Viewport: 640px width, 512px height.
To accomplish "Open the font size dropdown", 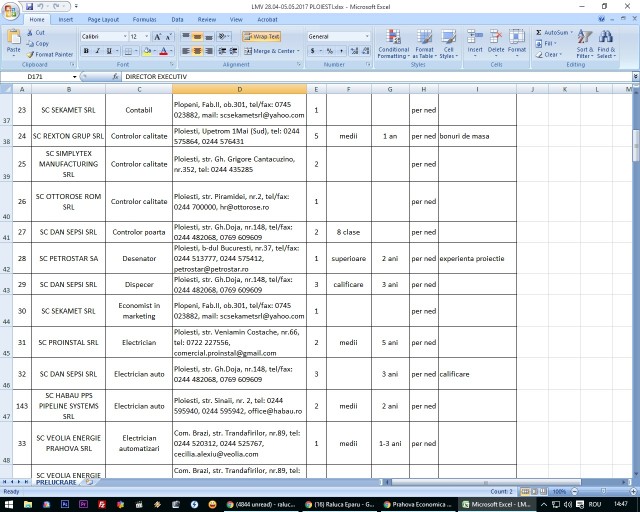I will pos(147,37).
